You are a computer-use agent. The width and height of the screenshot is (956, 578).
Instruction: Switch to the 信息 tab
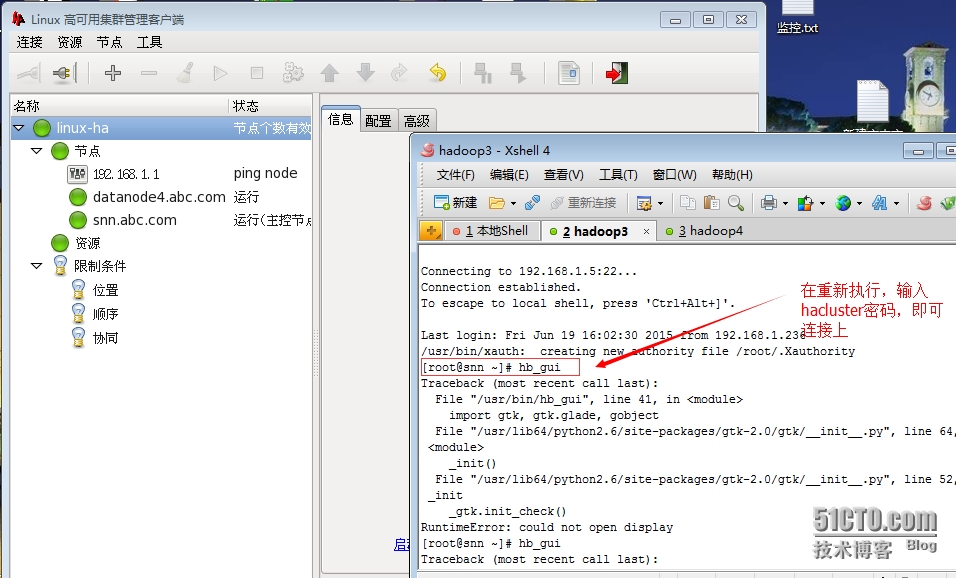(340, 119)
